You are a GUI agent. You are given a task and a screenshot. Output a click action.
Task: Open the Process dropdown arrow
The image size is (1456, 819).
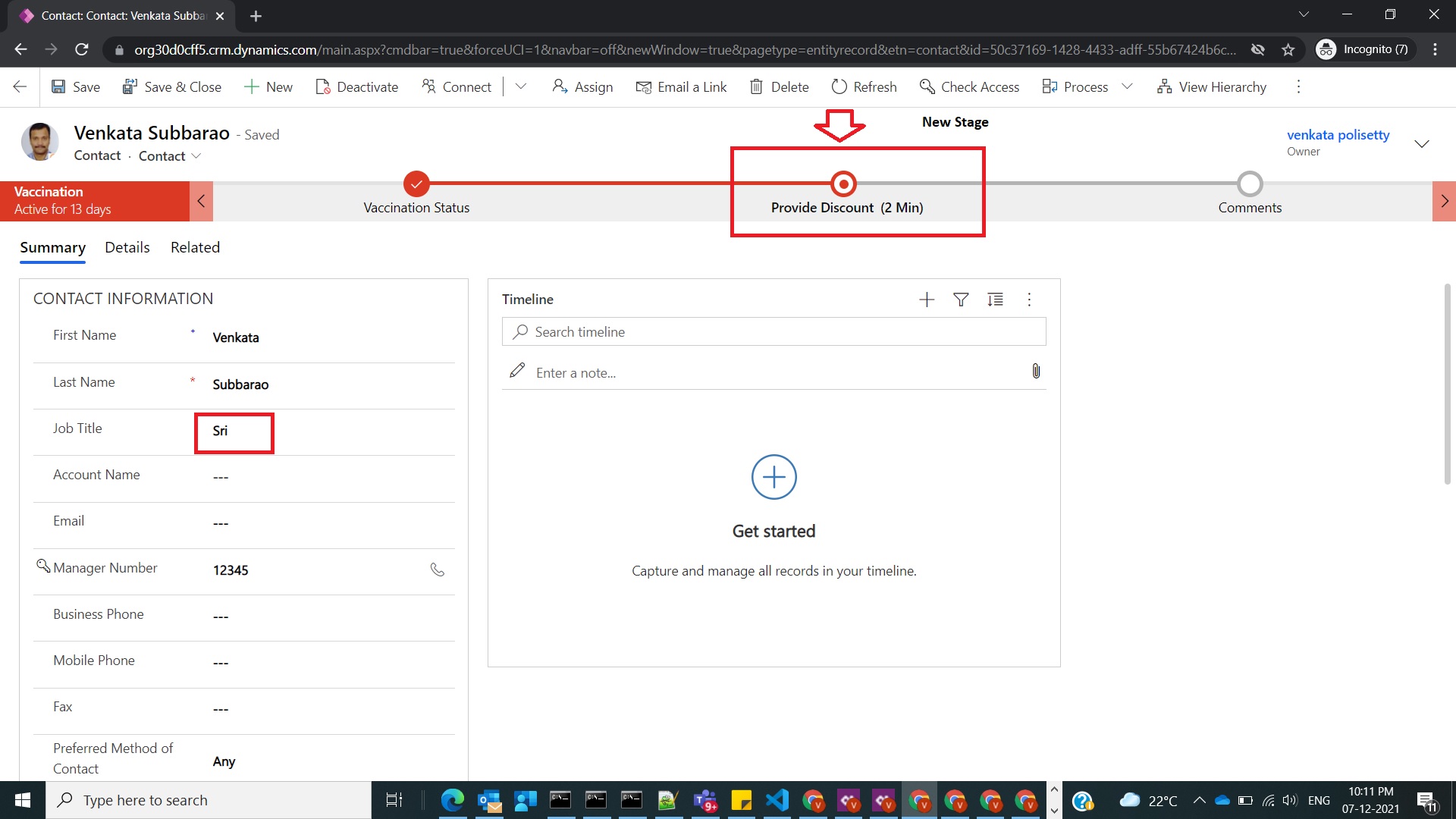pos(1128,86)
